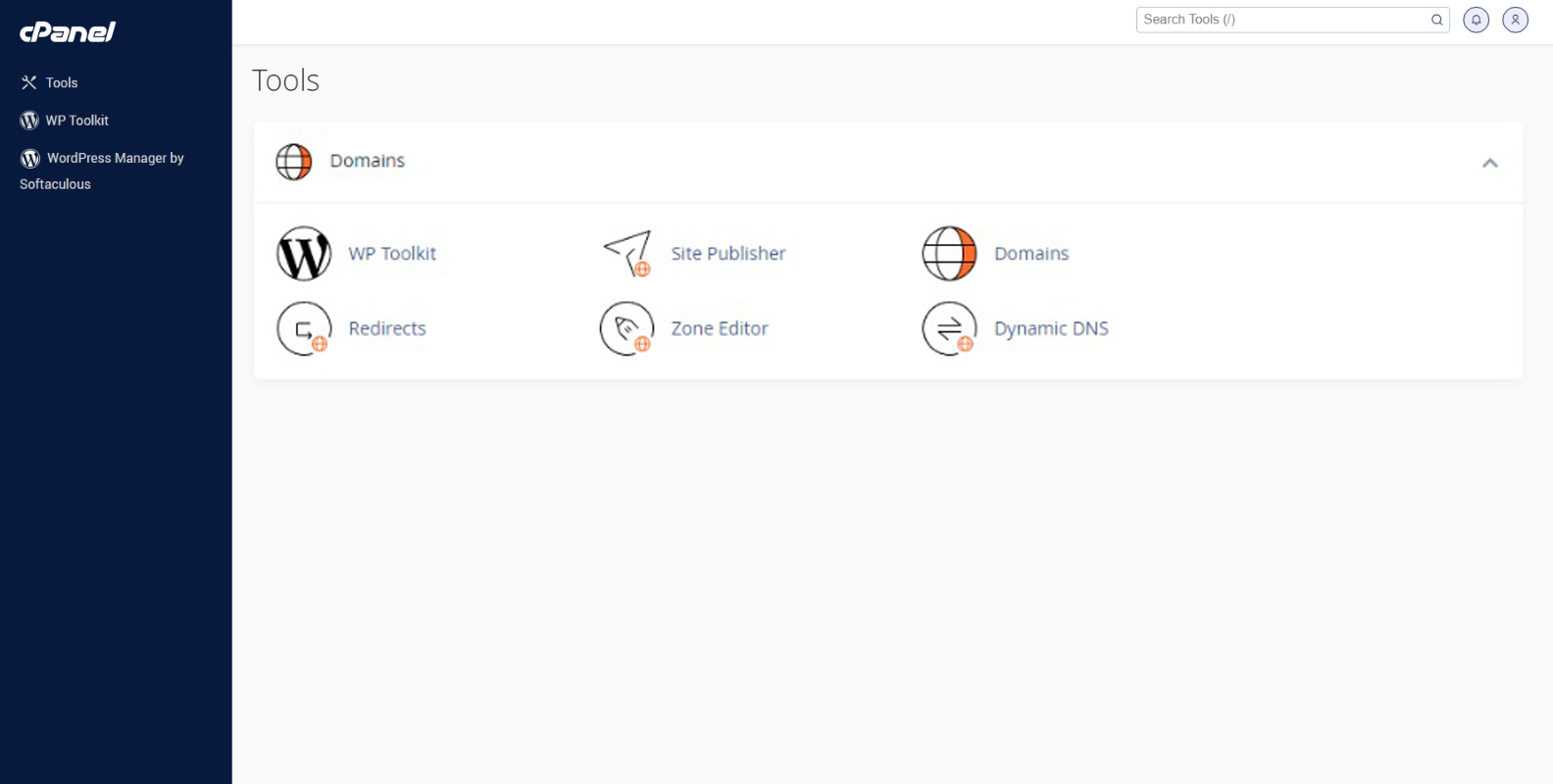This screenshot has height=784, width=1553.
Task: Open the user account icon
Action: click(1515, 20)
